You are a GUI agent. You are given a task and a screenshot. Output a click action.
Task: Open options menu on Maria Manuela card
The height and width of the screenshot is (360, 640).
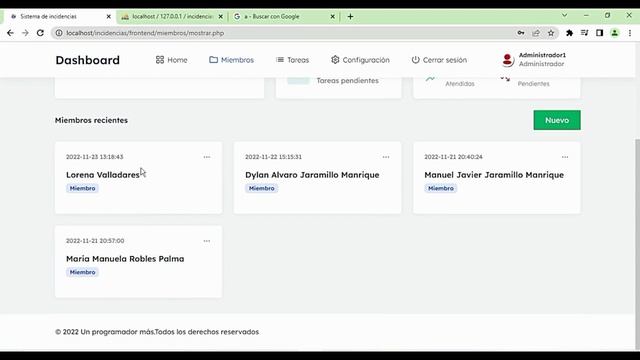(207, 241)
